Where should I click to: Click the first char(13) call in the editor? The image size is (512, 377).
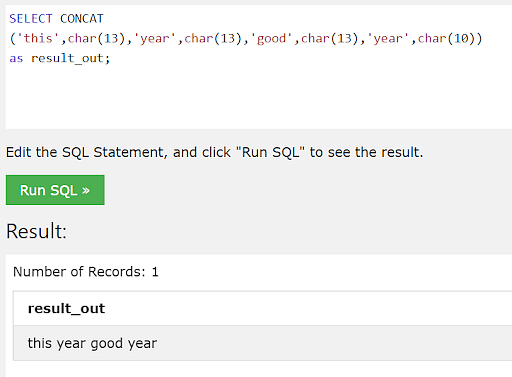tap(96, 39)
